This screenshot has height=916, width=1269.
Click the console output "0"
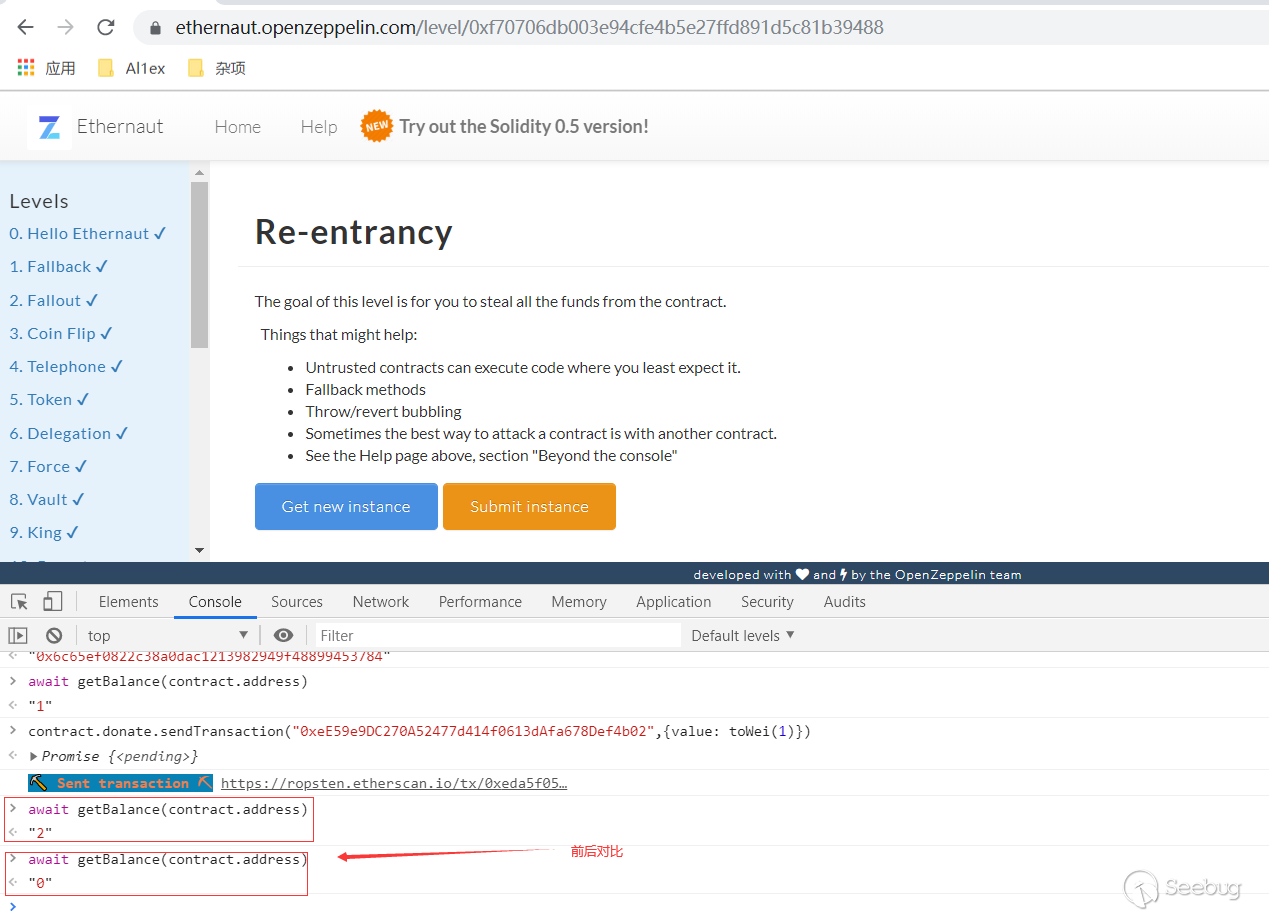tap(40, 883)
